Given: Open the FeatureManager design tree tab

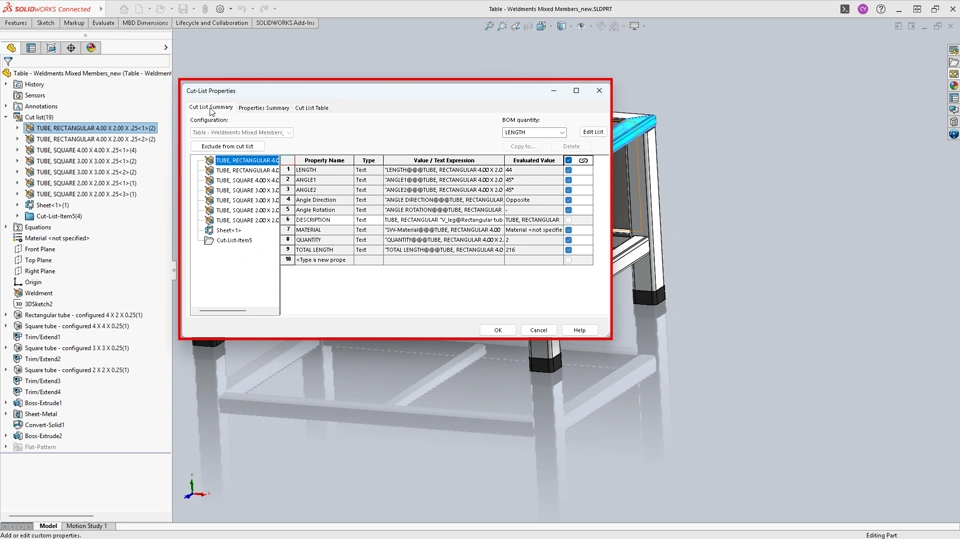Looking at the screenshot, I should pyautogui.click(x=11, y=48).
